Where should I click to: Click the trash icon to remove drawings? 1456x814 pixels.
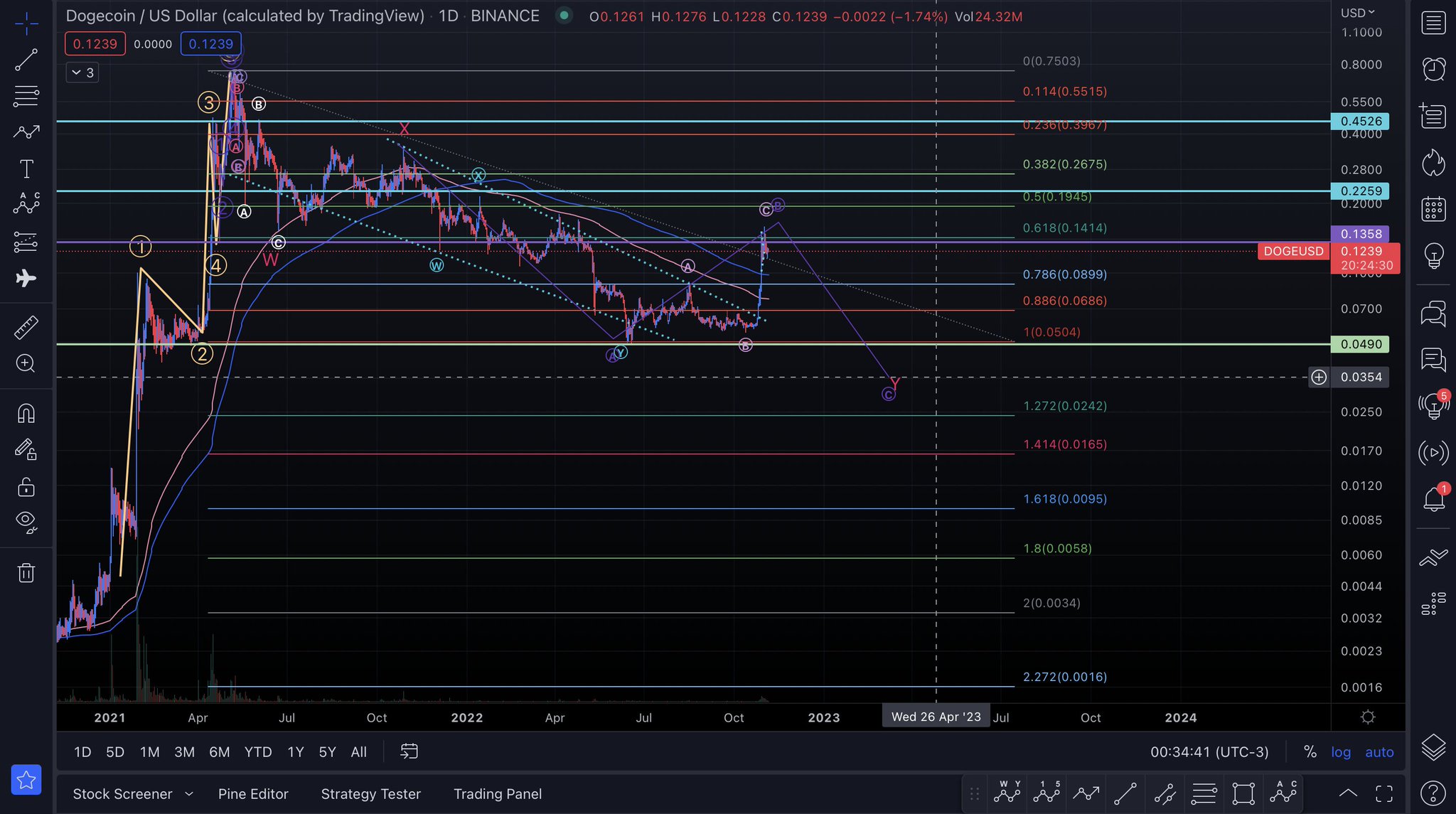point(26,572)
